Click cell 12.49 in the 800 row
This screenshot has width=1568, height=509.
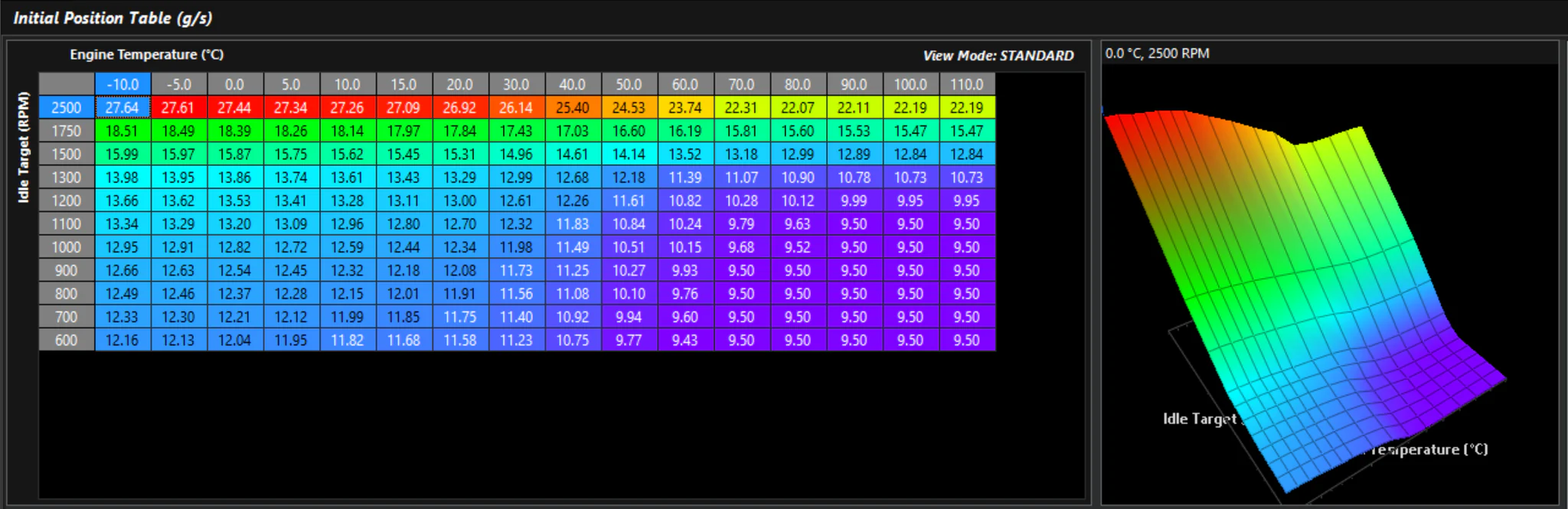[x=122, y=293]
